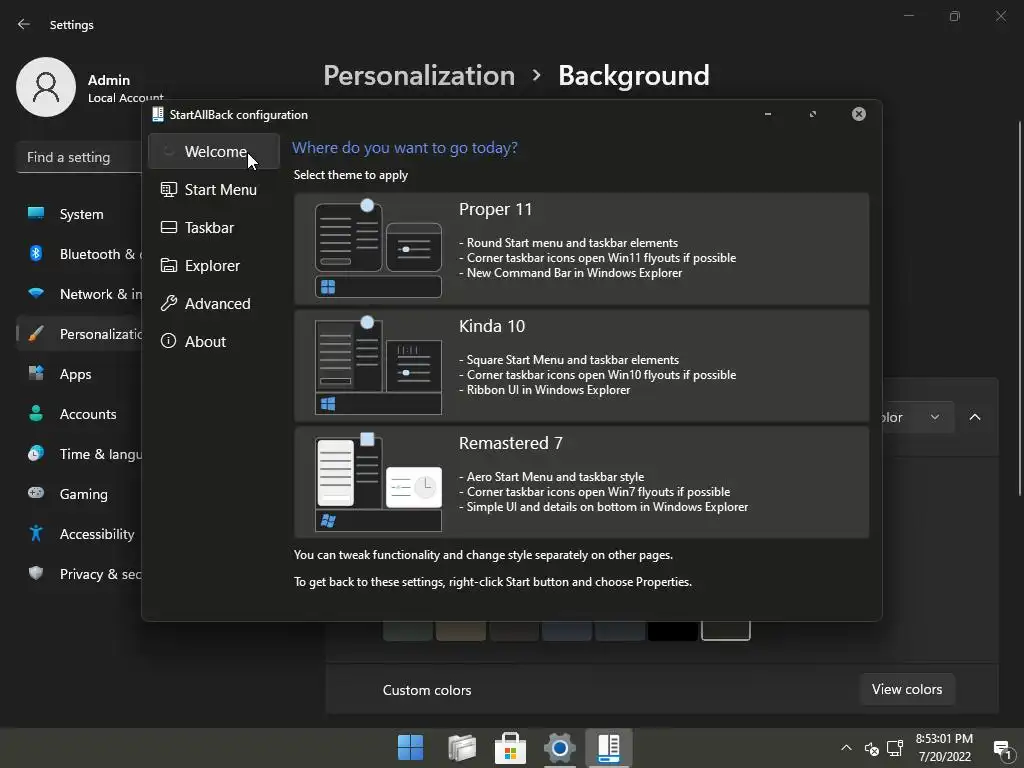Switch to the Start Menu page
The width and height of the screenshot is (1024, 768).
(x=214, y=189)
